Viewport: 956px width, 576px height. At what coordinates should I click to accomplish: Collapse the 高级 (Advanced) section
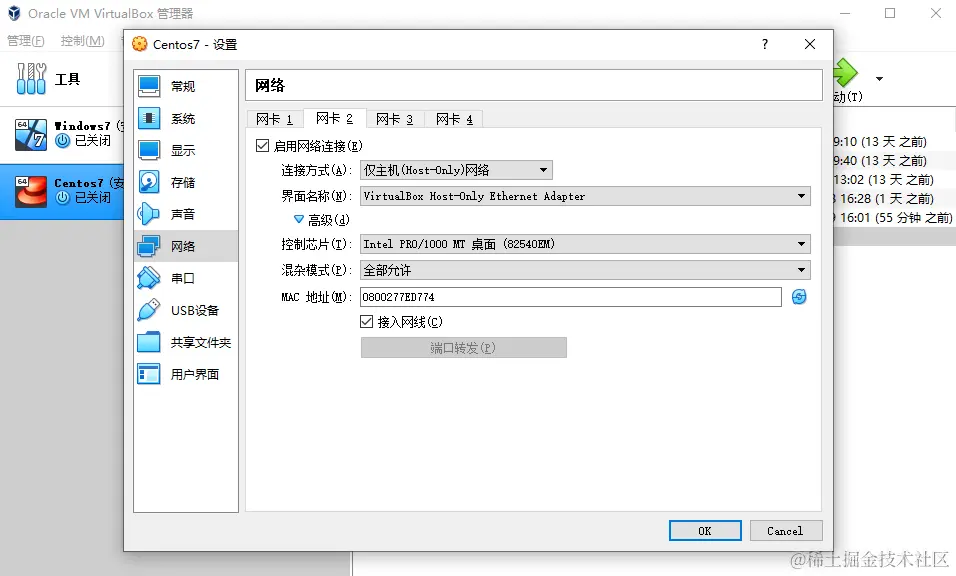(x=299, y=219)
